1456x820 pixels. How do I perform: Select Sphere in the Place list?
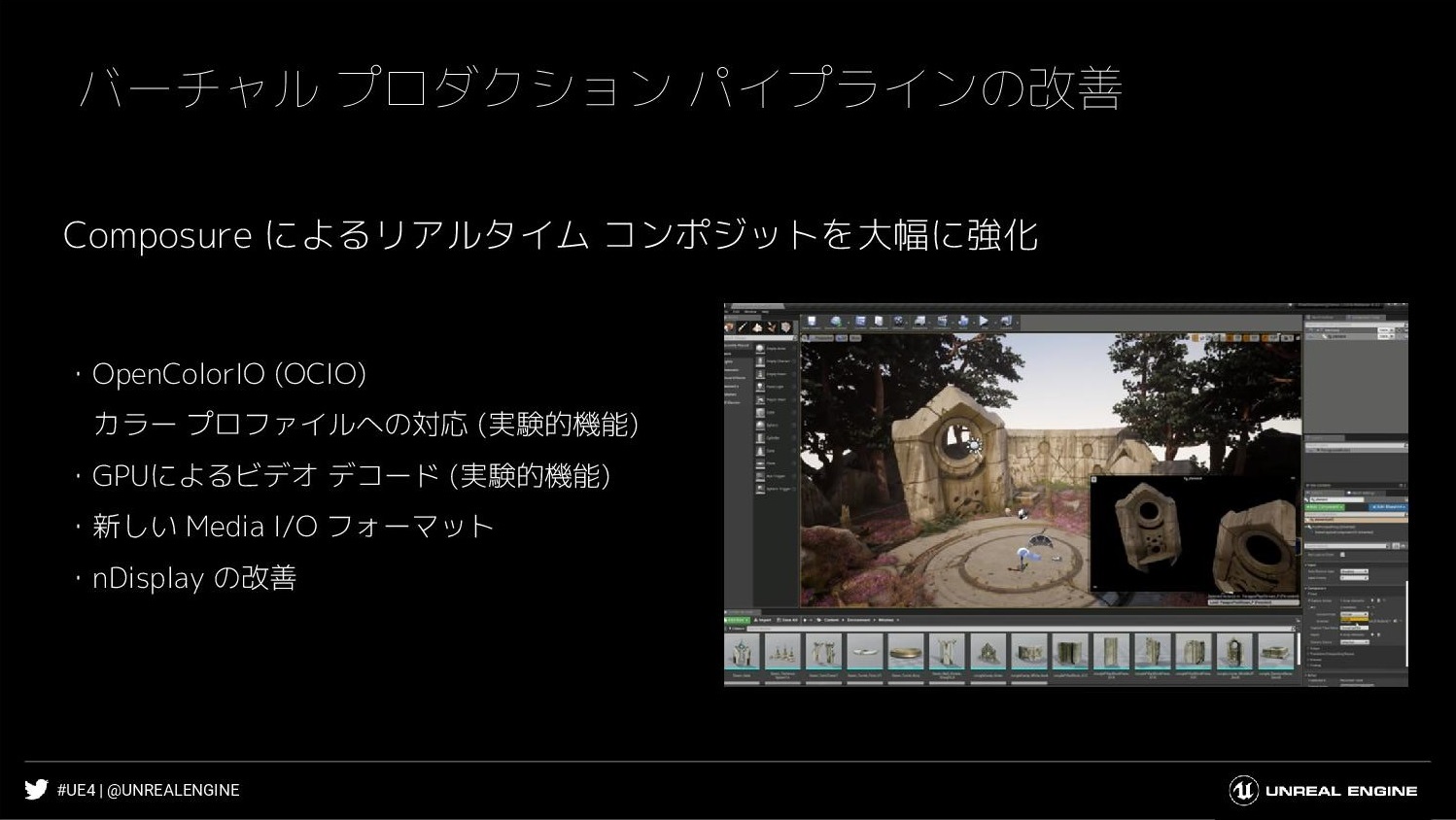776,426
